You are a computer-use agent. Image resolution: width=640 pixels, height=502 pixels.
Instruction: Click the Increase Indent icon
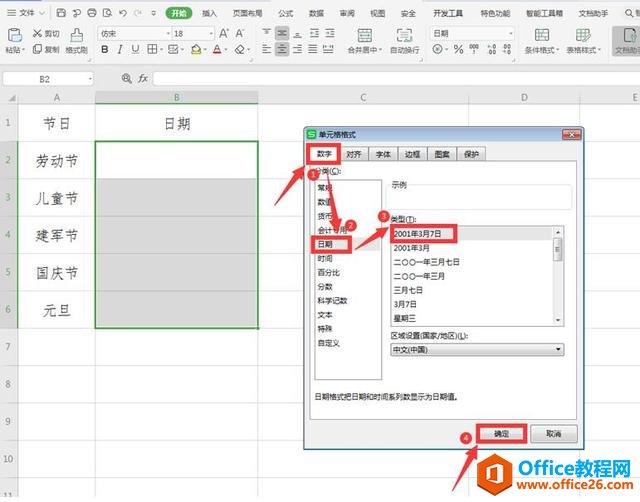coord(330,33)
